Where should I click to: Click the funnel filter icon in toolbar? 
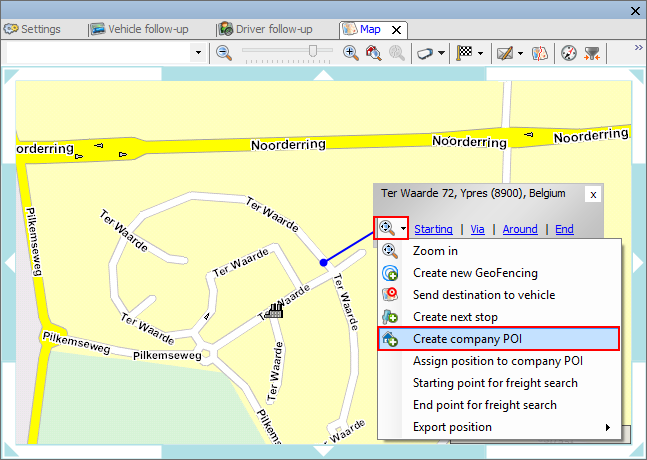[591, 52]
